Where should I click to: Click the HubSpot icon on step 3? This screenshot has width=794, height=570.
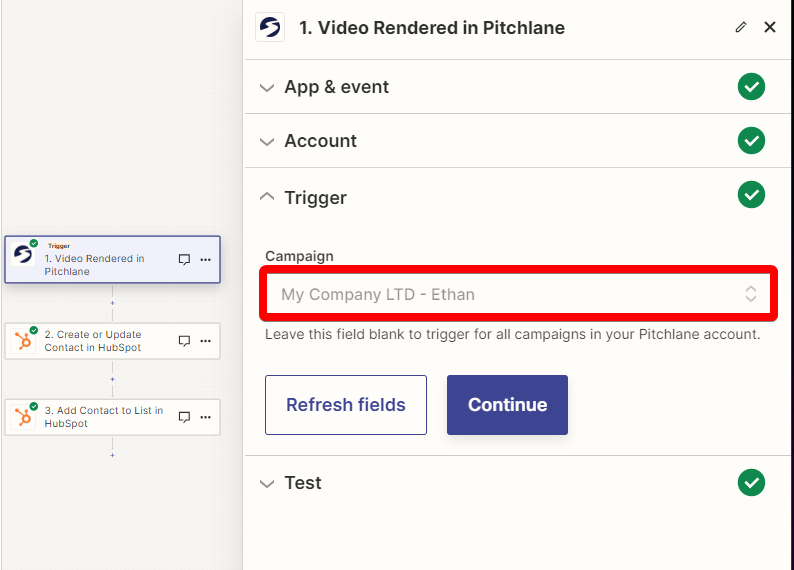pos(23,417)
